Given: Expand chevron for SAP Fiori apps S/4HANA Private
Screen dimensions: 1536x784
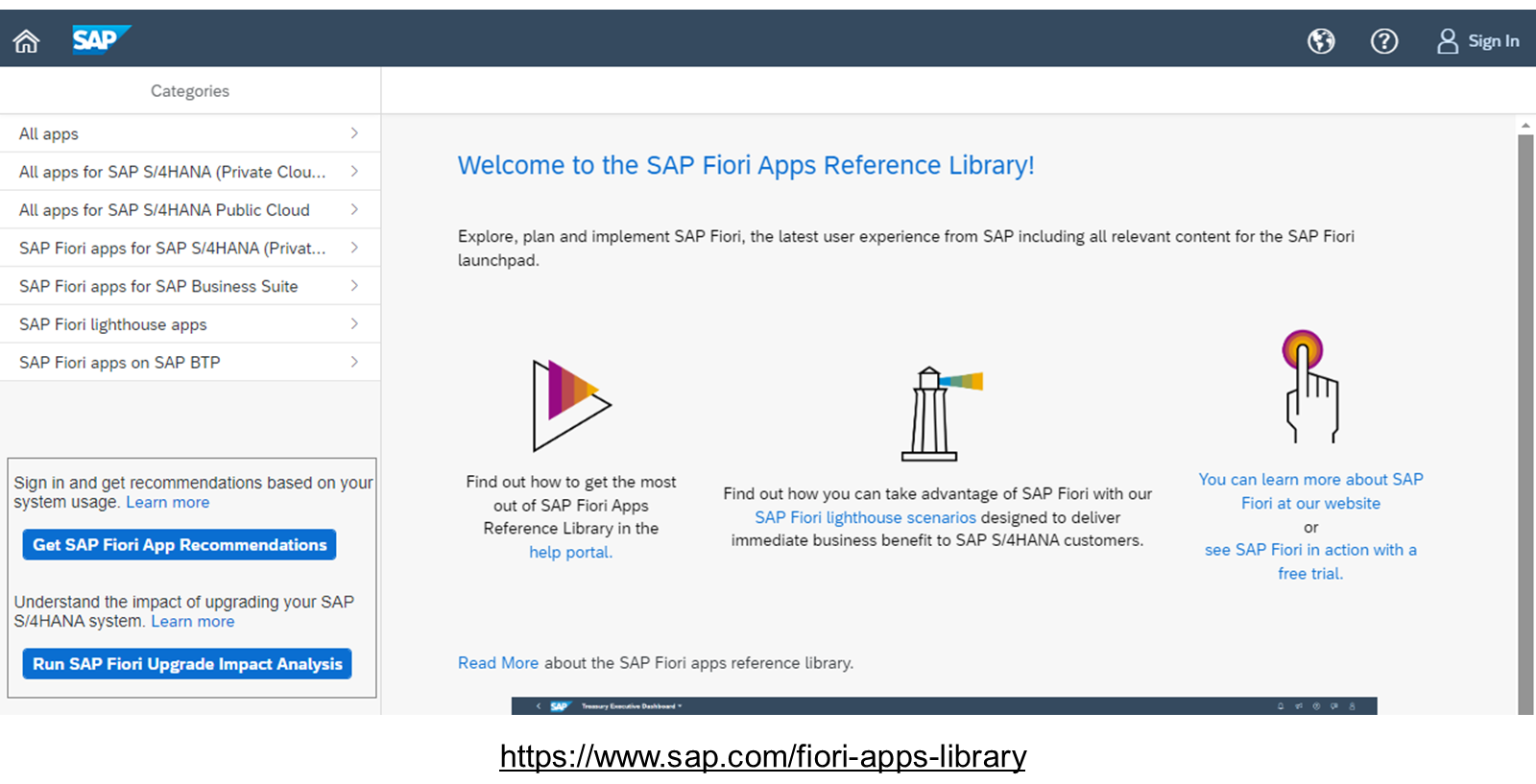Looking at the screenshot, I should pyautogui.click(x=354, y=248).
